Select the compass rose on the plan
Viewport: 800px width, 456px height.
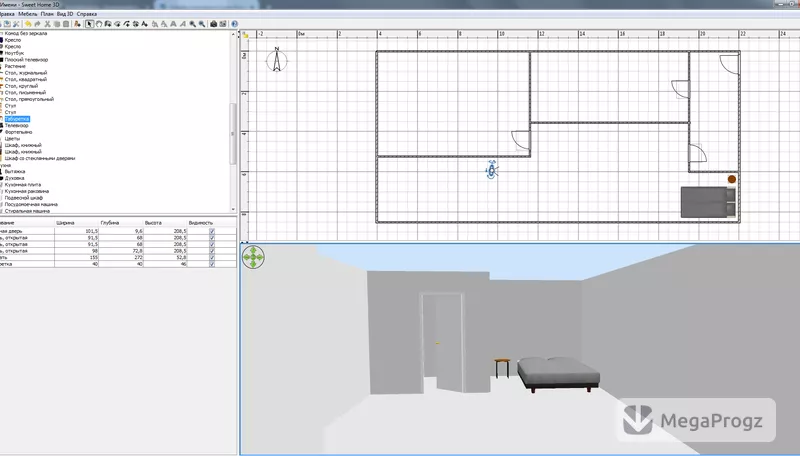(277, 60)
